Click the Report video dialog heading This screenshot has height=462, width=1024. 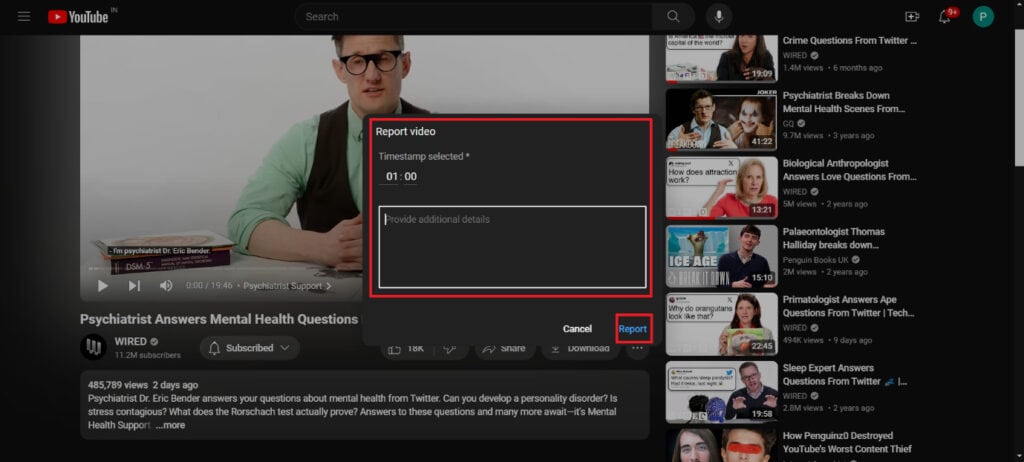click(406, 131)
